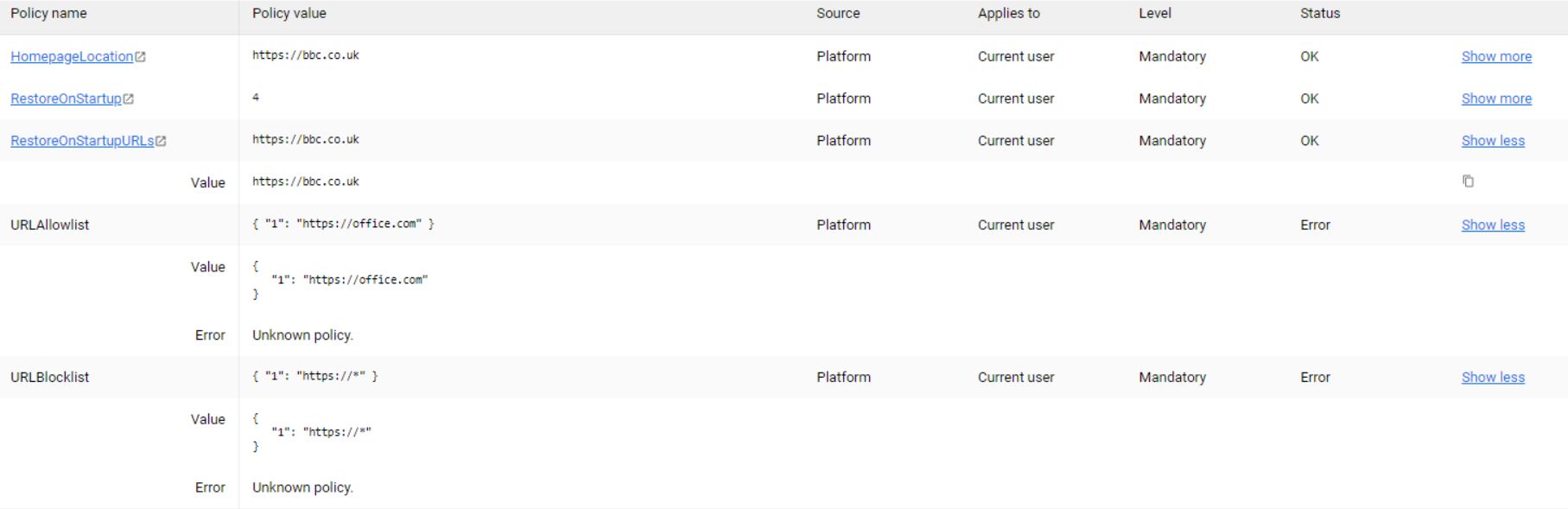
Task: Click Platform source in HomepageLocation row
Action: tap(843, 57)
